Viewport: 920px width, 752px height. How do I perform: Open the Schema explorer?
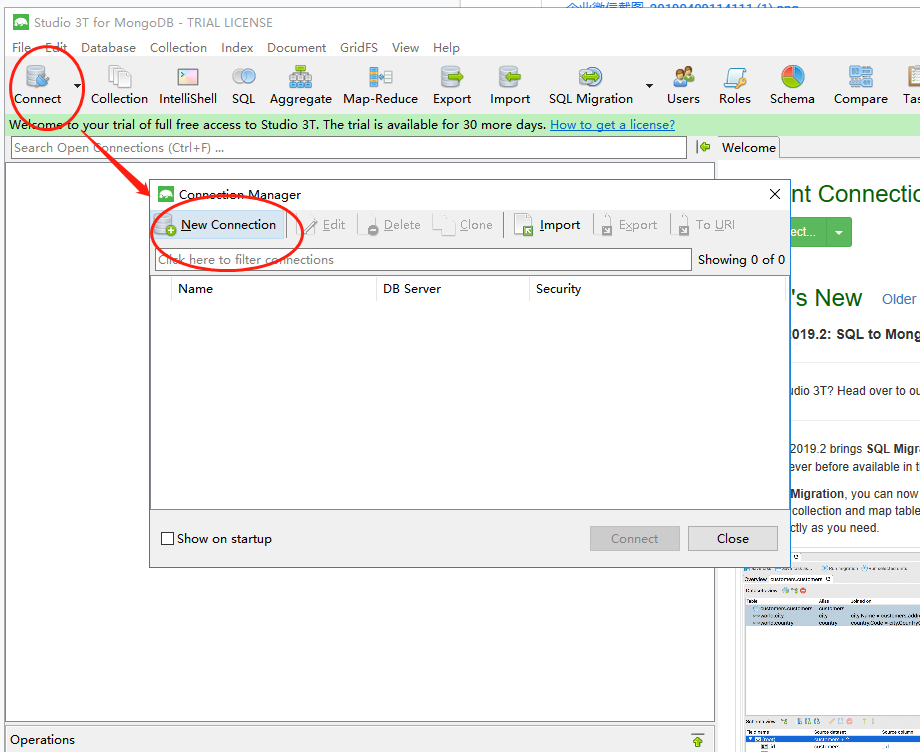tap(792, 85)
